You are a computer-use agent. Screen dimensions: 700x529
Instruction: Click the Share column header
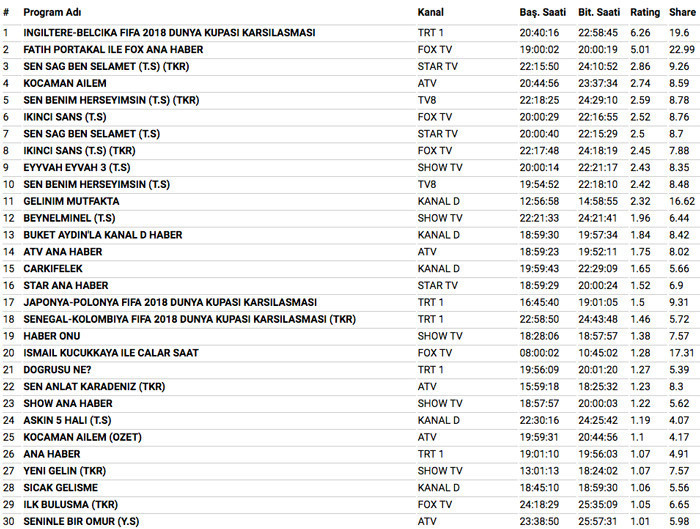tap(682, 12)
